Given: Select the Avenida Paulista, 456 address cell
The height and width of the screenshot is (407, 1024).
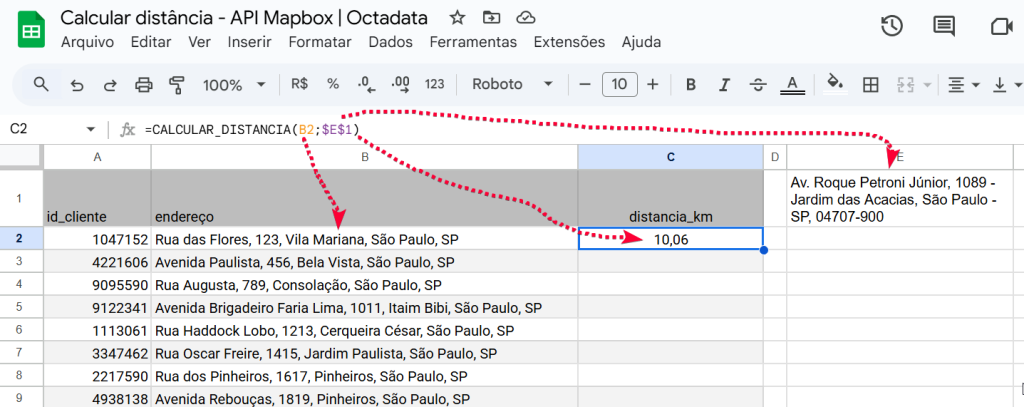Looking at the screenshot, I should click(364, 262).
